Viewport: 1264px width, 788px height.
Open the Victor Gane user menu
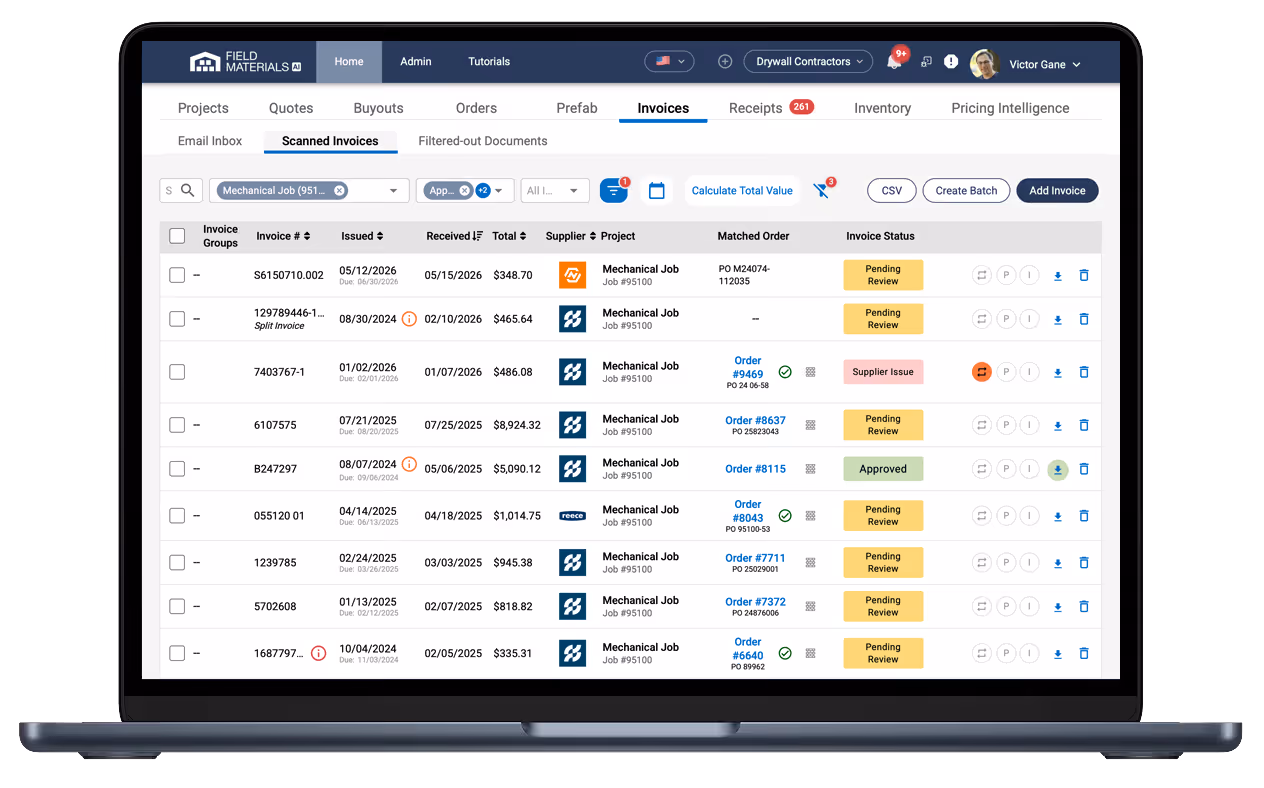(1044, 64)
